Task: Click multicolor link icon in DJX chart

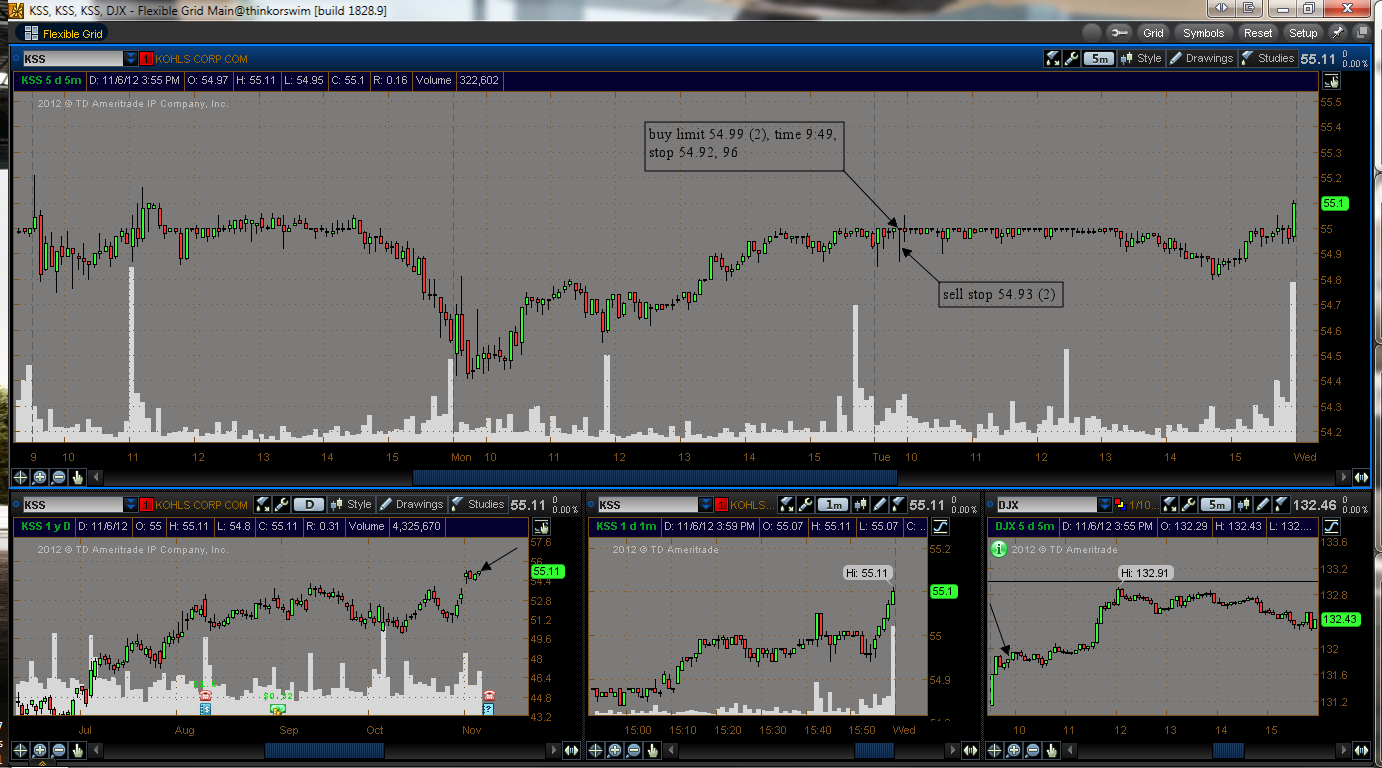Action: point(1121,505)
